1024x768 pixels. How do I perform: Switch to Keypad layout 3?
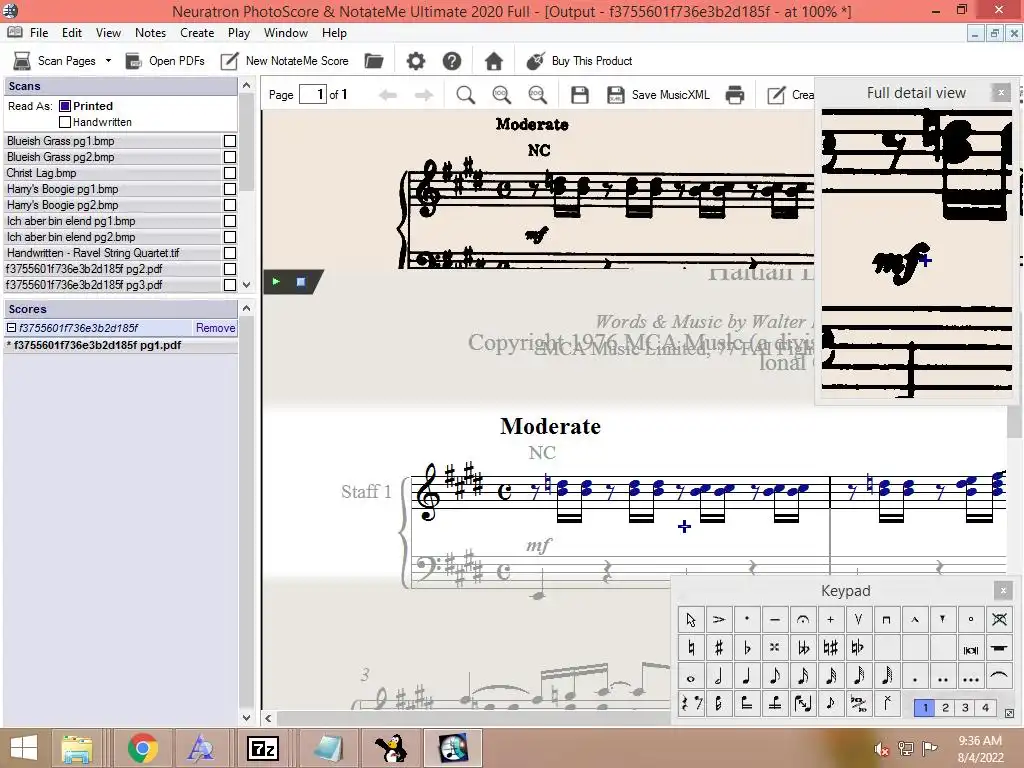point(965,707)
